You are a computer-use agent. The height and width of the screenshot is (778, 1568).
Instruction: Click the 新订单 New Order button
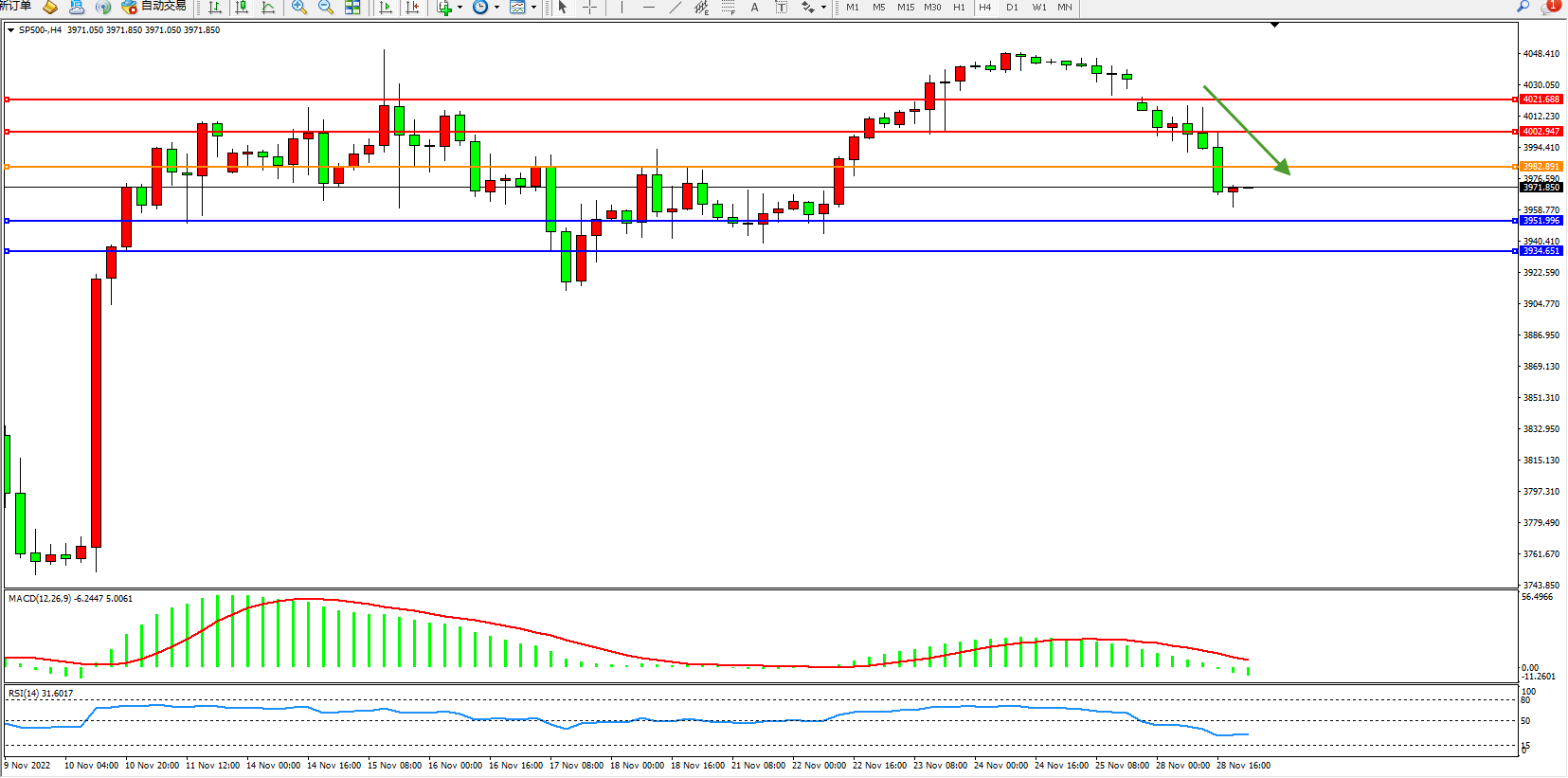tap(15, 7)
